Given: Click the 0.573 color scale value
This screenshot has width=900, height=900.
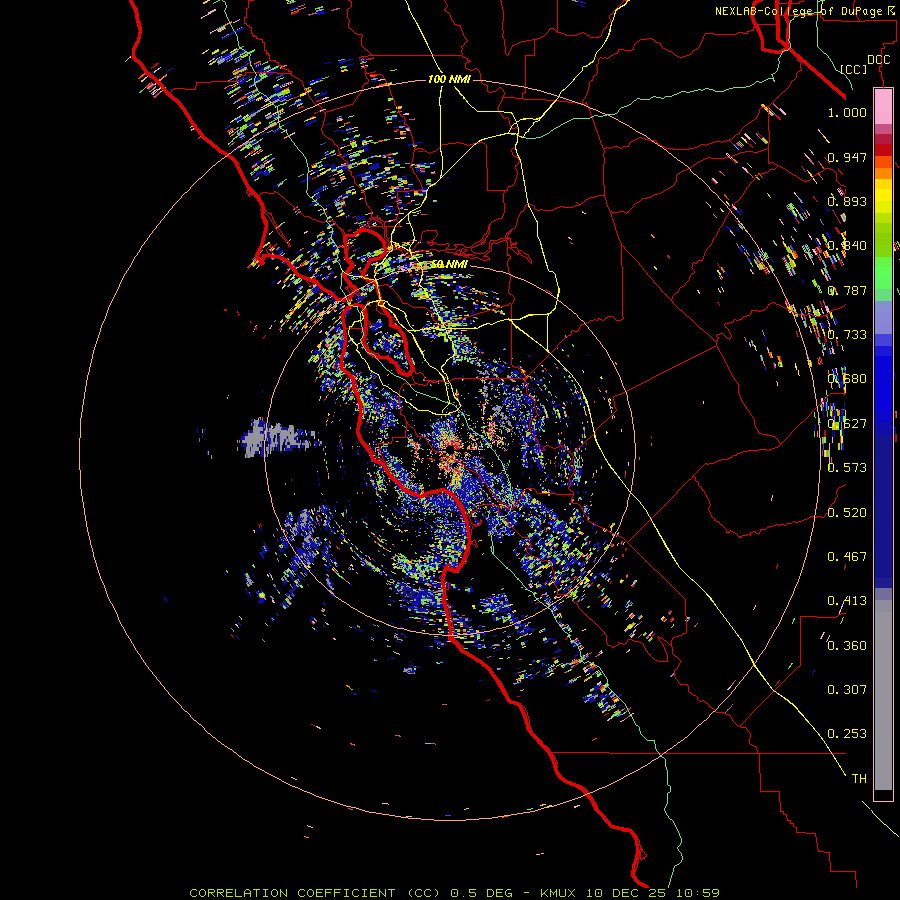Looking at the screenshot, I should pos(847,468).
